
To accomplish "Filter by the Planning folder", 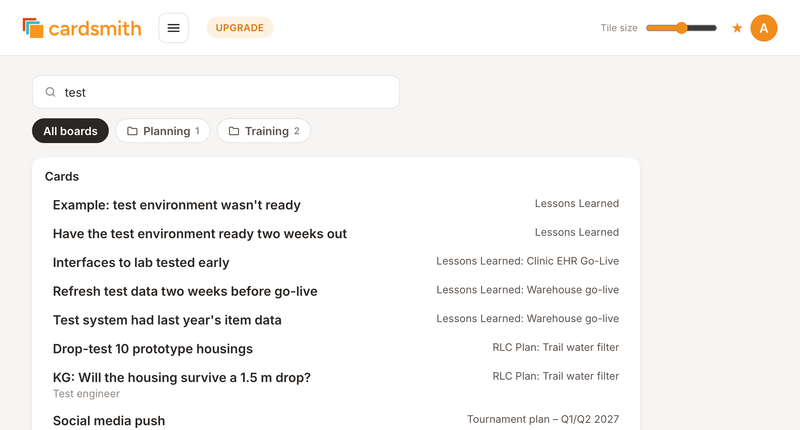I will click(x=163, y=131).
